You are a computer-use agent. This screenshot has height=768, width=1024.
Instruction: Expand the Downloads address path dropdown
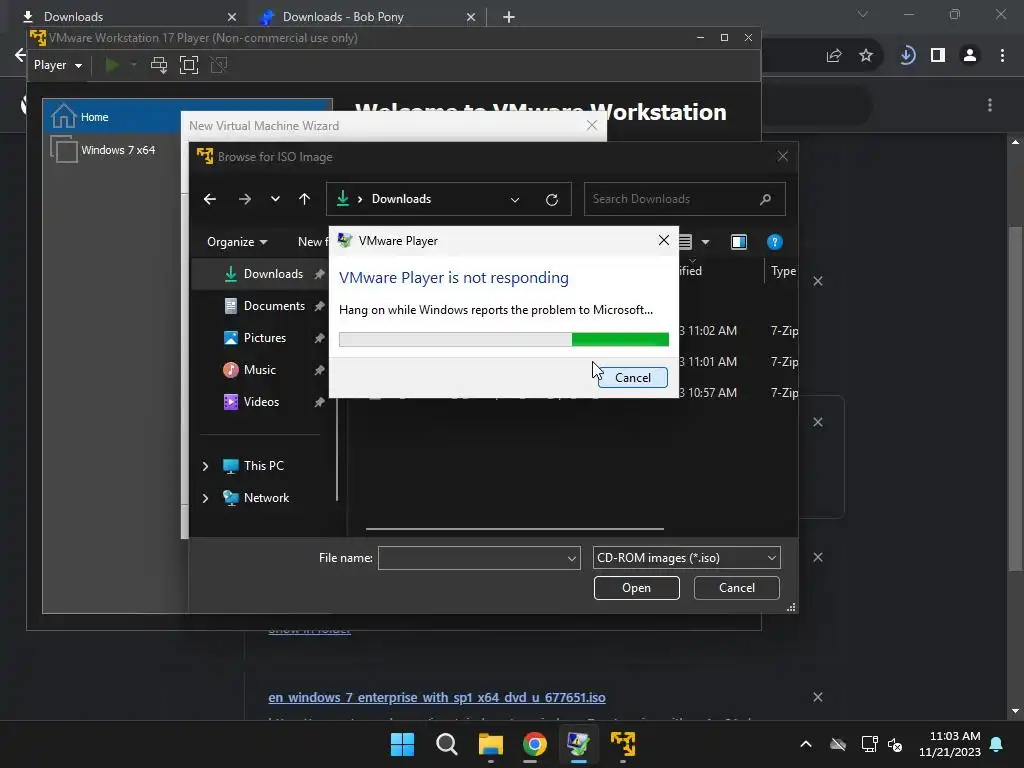click(515, 199)
